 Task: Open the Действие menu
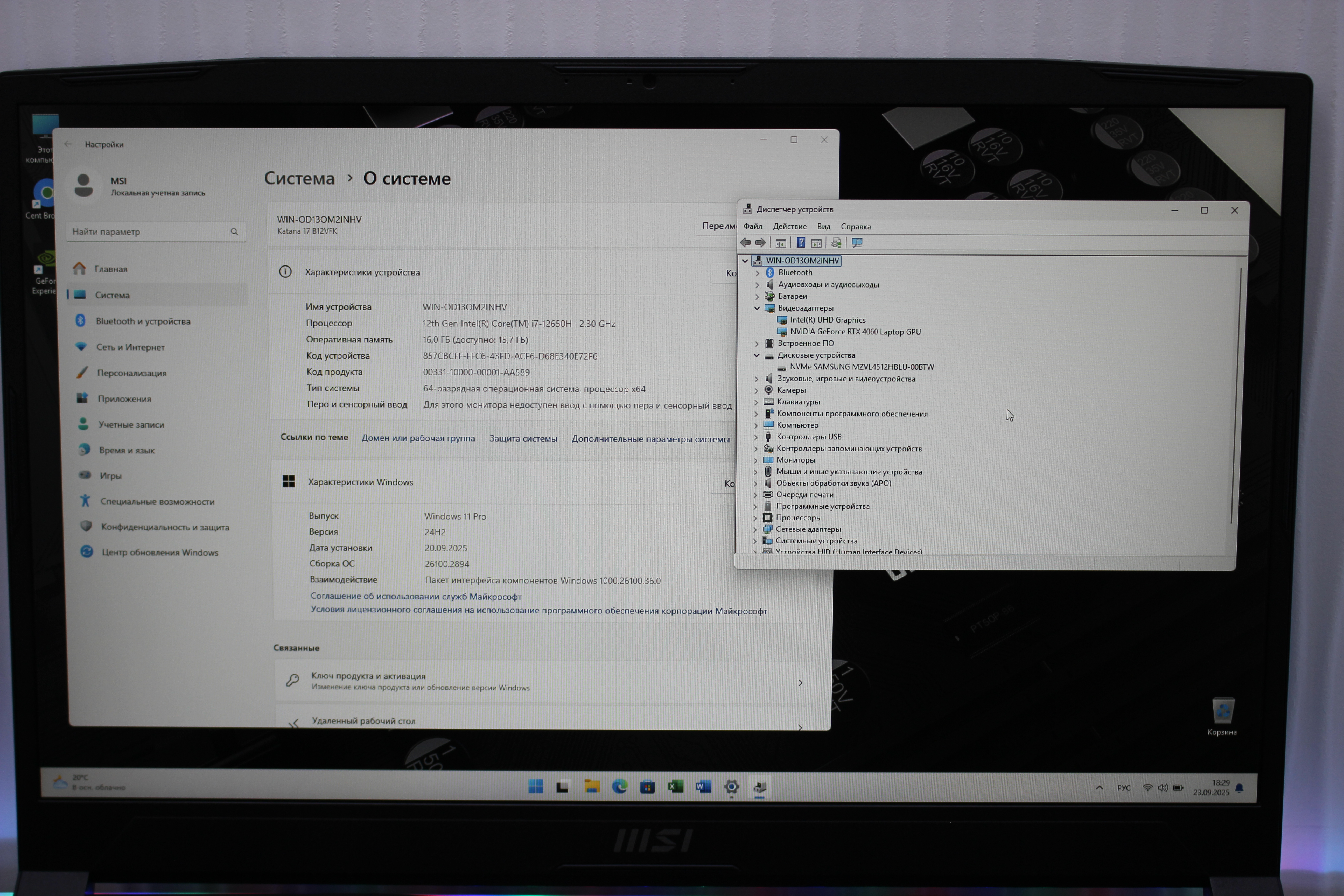tap(789, 227)
